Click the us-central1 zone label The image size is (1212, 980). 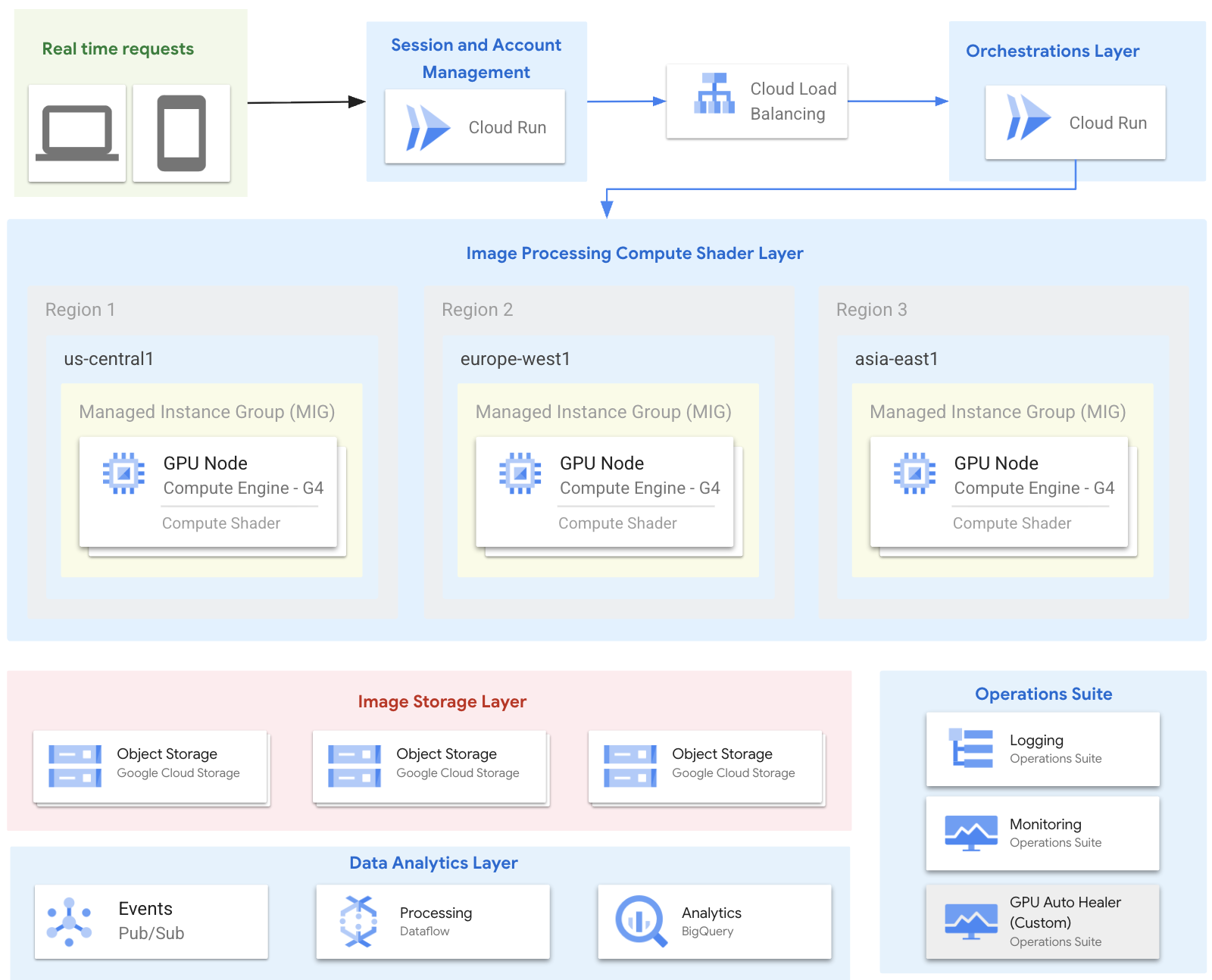point(109,359)
